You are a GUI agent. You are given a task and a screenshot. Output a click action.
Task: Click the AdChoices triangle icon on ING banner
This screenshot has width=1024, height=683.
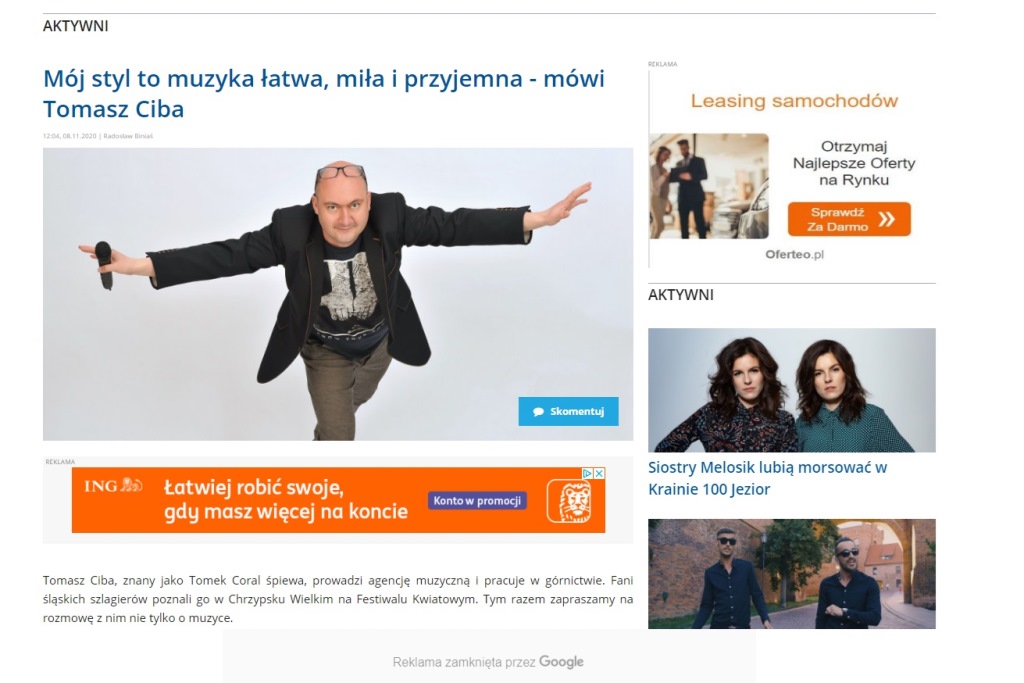pos(588,473)
